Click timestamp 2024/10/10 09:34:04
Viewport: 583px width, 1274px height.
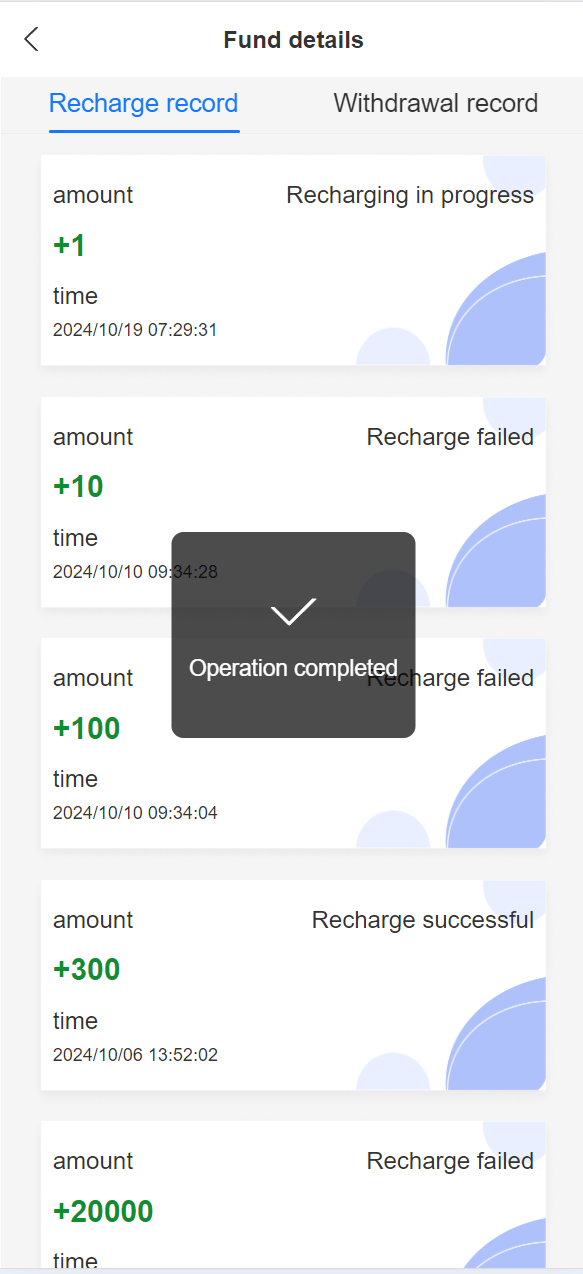(x=135, y=813)
